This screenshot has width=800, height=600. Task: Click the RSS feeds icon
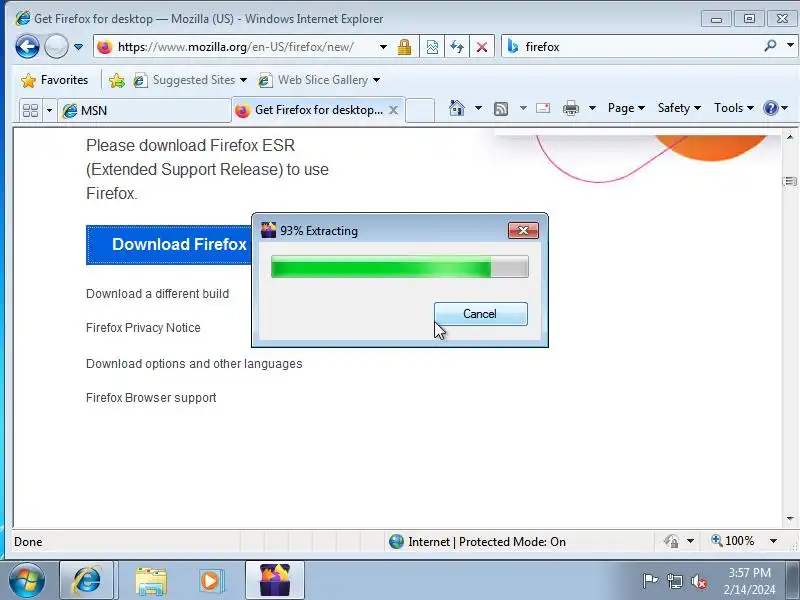click(x=501, y=108)
